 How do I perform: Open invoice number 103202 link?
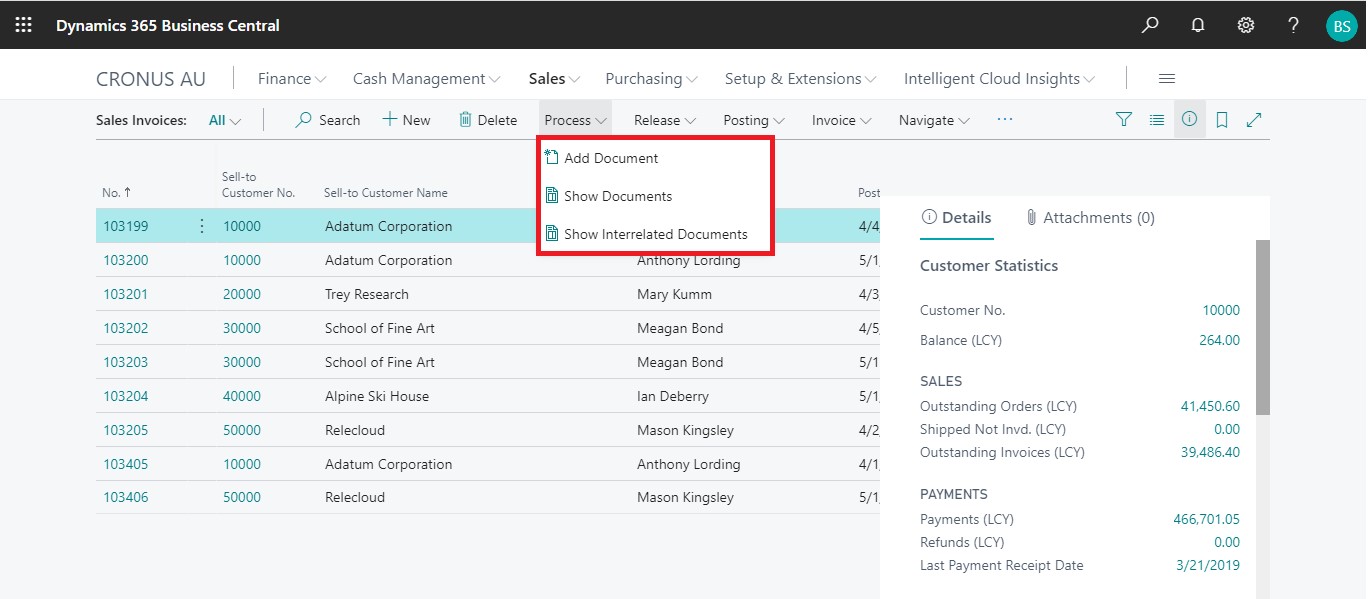[x=126, y=328]
